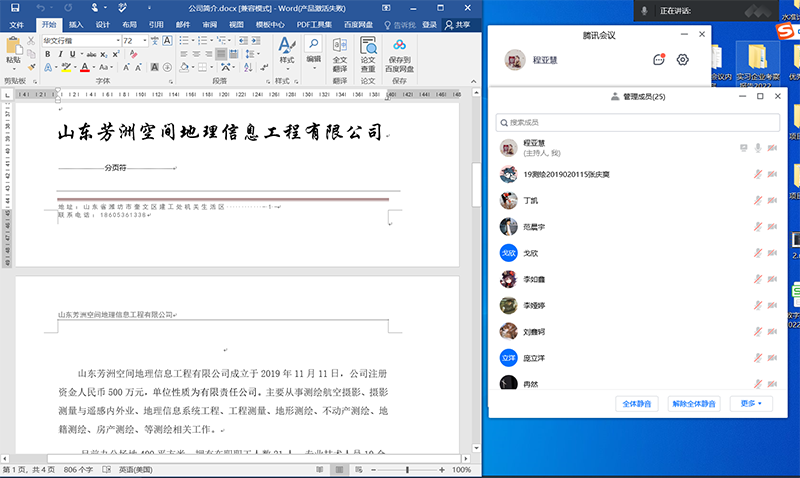Click the zoom slider in status bar
800x478 pixels.
(407, 469)
